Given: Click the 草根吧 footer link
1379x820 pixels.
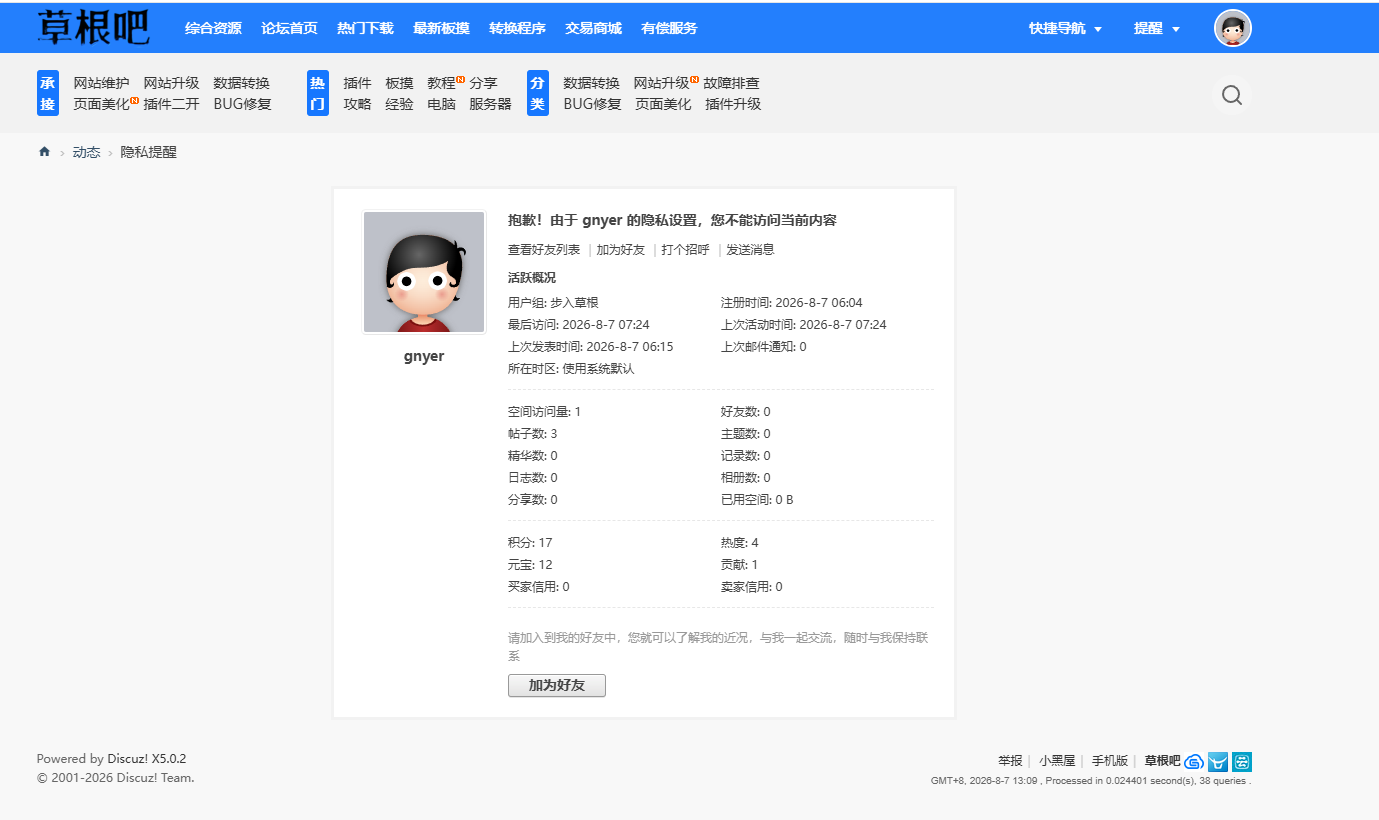Looking at the screenshot, I should click(1162, 761).
